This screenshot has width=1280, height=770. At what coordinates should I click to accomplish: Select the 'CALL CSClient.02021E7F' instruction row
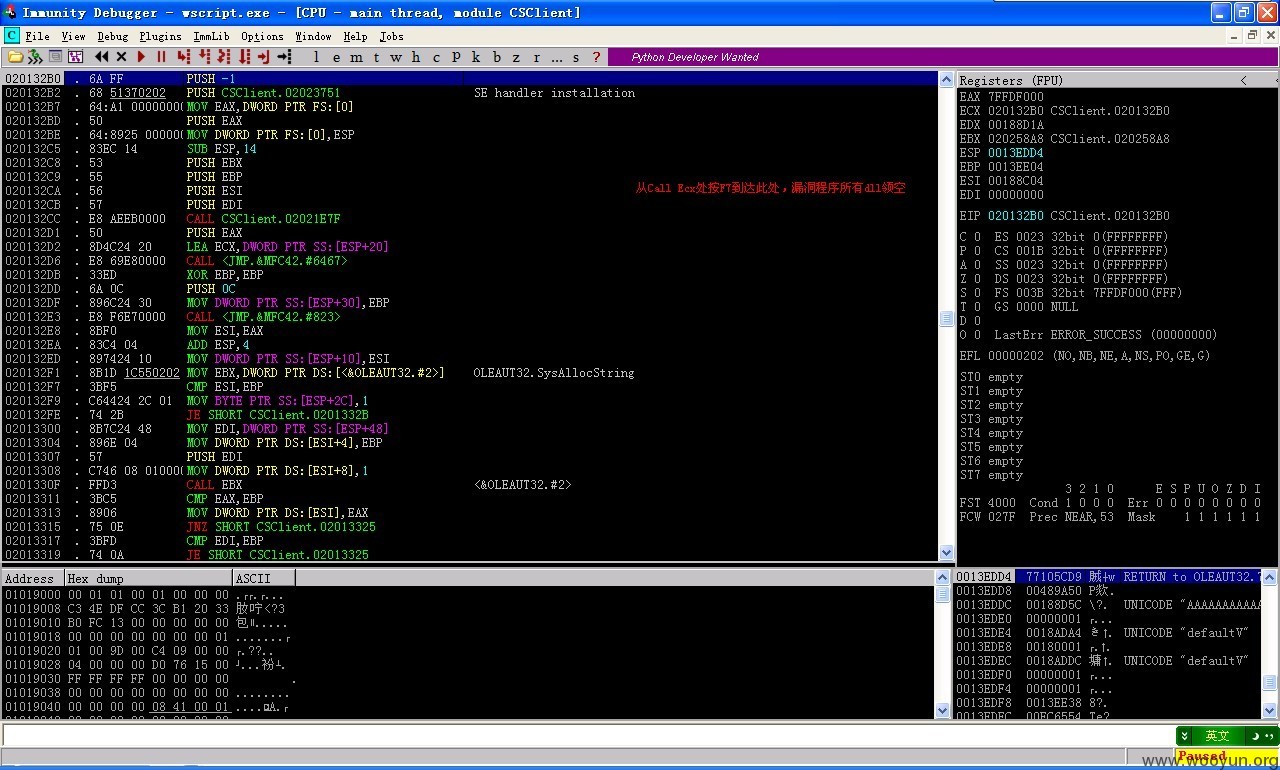(470, 219)
